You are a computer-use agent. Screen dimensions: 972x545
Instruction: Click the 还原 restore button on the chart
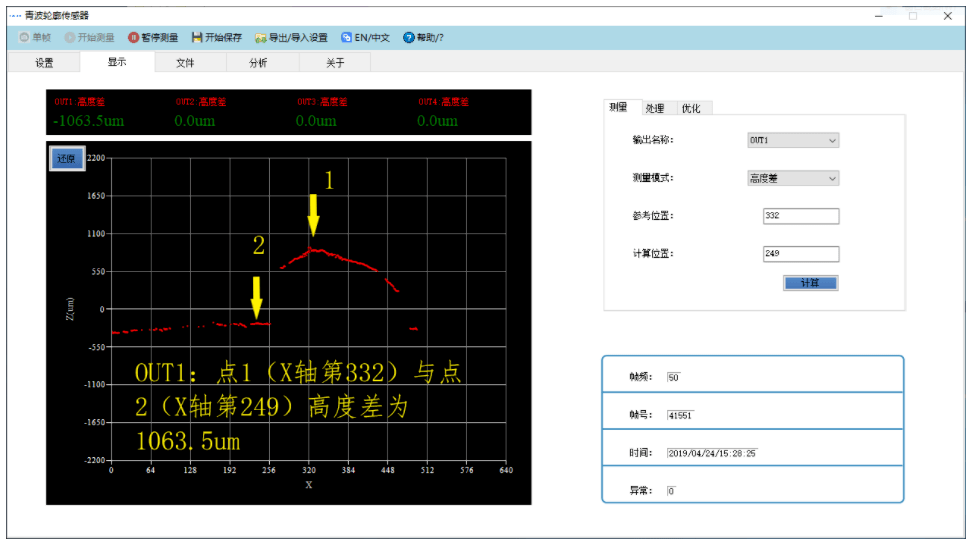[67, 159]
